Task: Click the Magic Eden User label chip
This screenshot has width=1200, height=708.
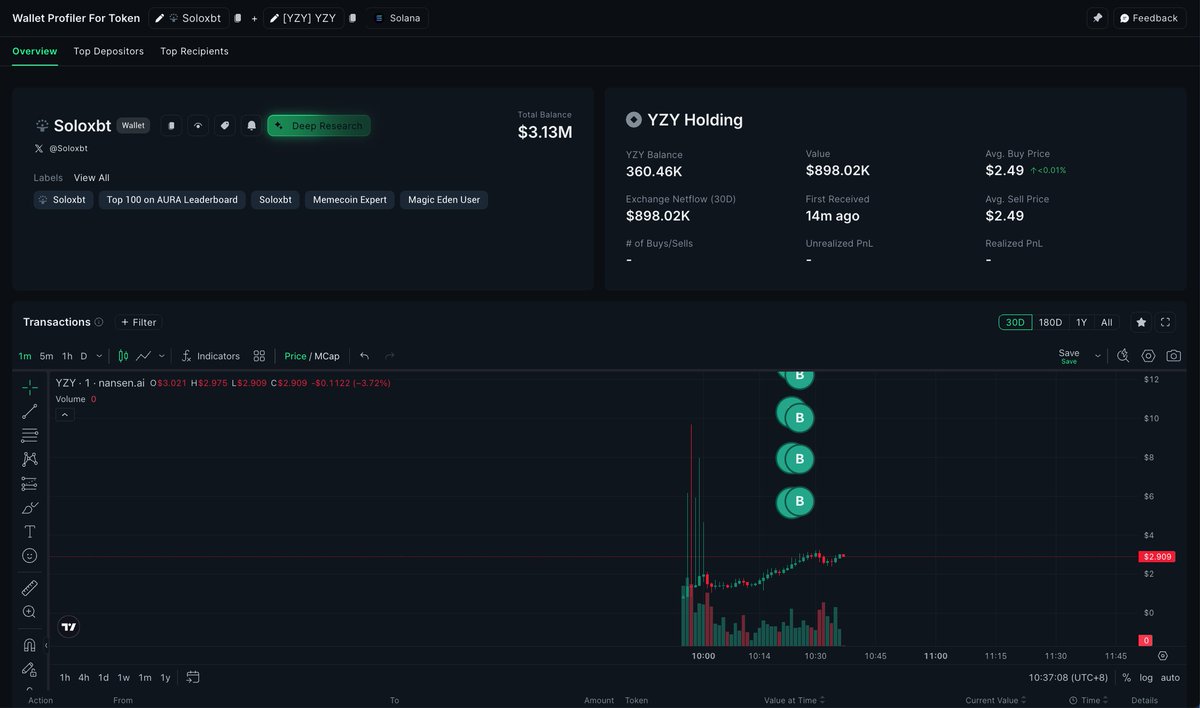Action: (444, 200)
